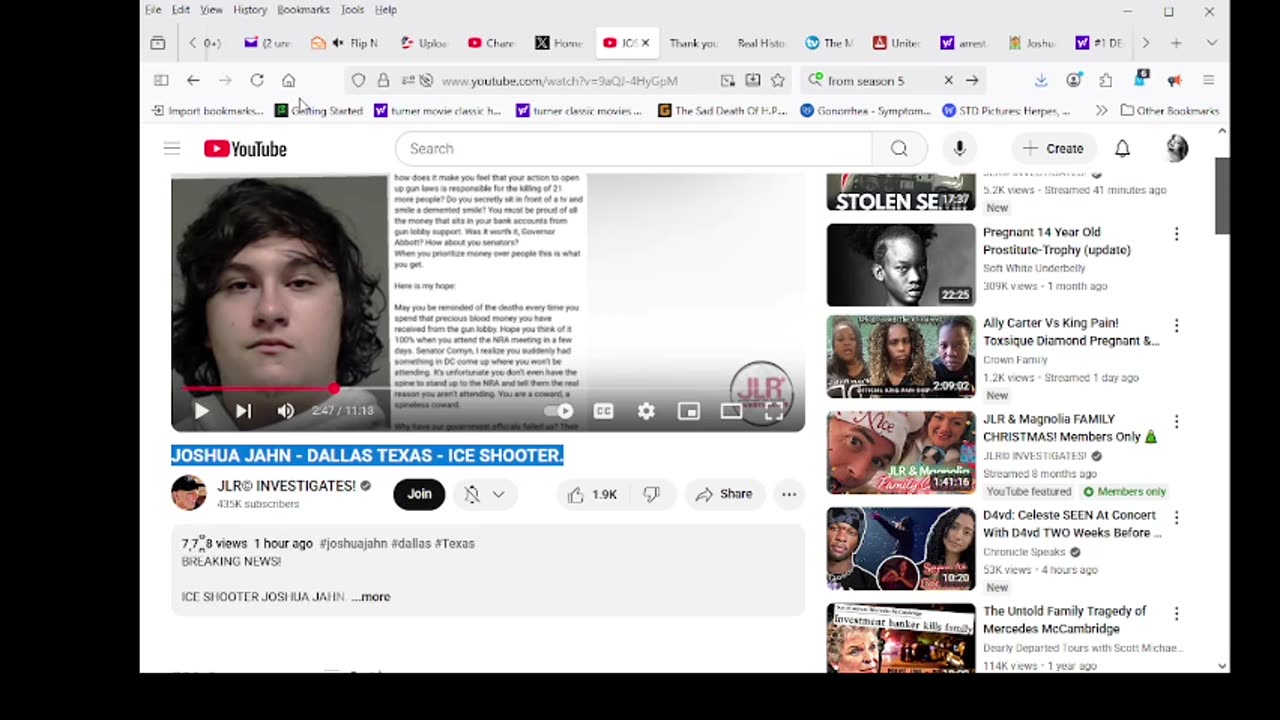The image size is (1280, 720).
Task: Open the D4vd Celeste video thumbnail
Action: tap(901, 549)
